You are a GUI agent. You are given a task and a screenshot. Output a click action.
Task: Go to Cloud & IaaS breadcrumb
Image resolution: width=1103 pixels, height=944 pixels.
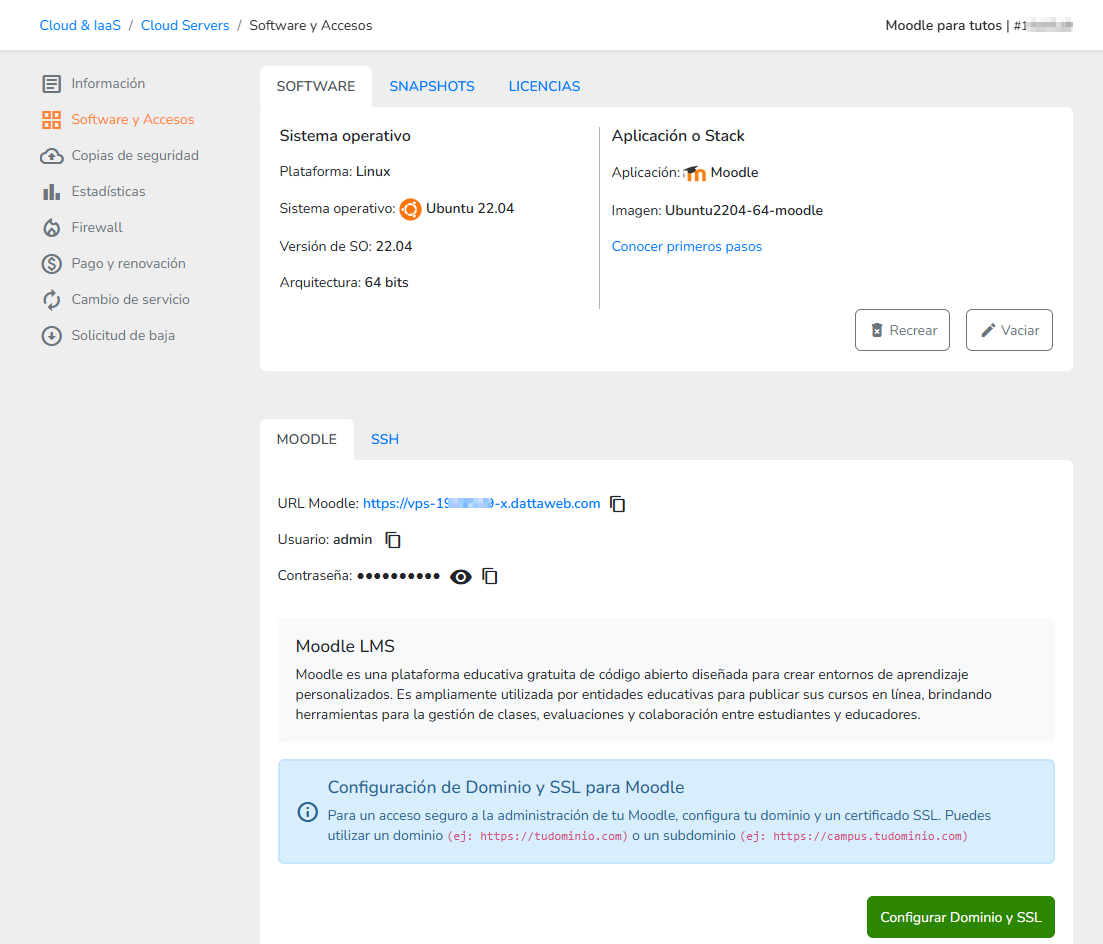80,25
